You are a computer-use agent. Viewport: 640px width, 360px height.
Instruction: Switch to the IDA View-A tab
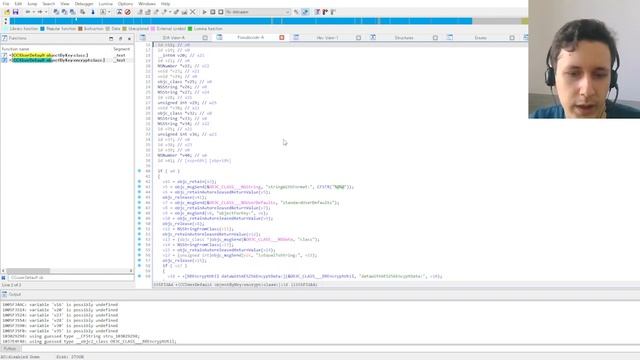click(x=173, y=38)
